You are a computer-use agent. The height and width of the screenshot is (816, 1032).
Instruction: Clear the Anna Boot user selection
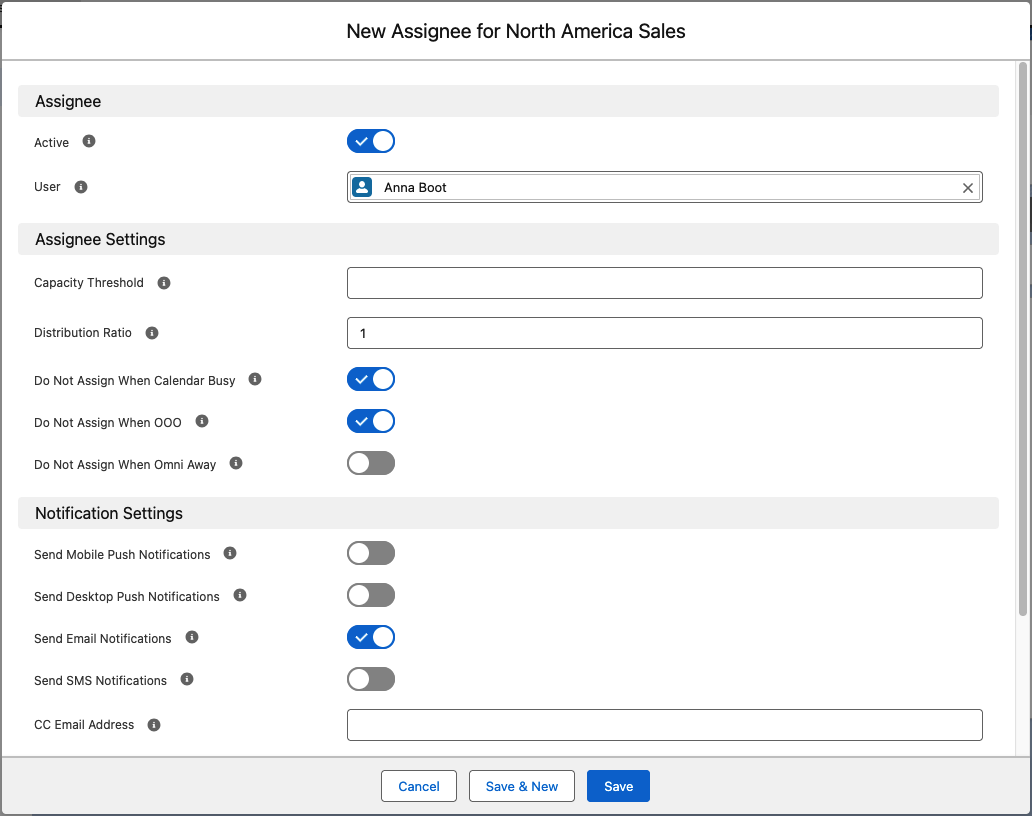[968, 188]
